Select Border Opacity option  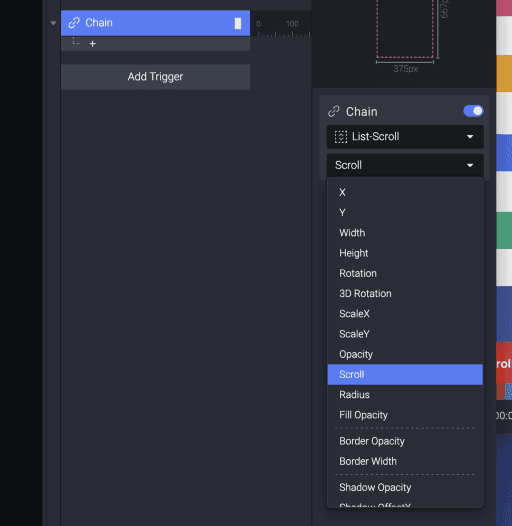(405, 441)
